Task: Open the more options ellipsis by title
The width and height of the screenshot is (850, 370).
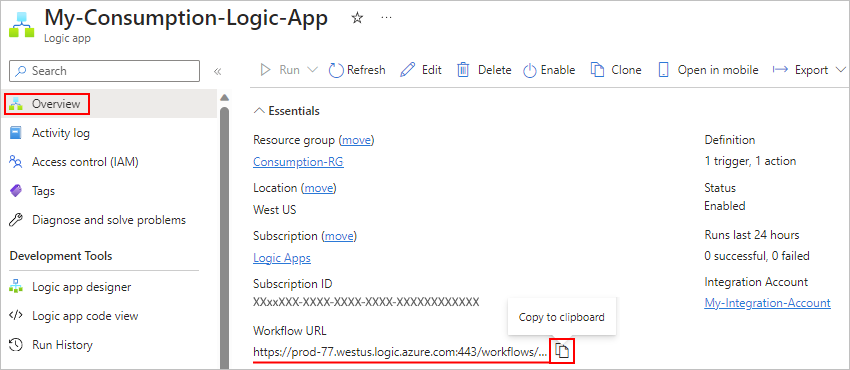Action: 386,18
